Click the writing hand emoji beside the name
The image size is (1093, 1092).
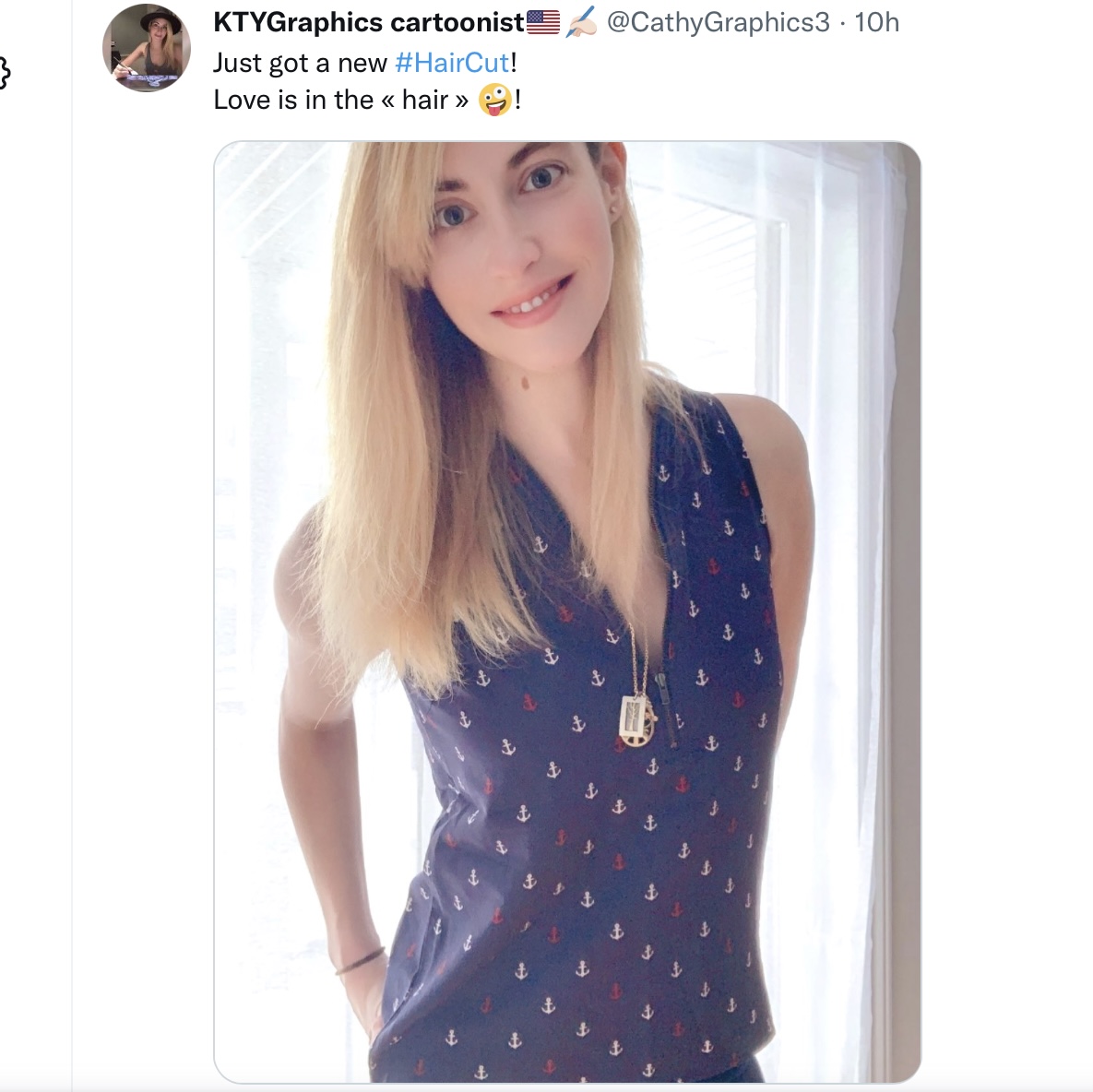click(581, 22)
